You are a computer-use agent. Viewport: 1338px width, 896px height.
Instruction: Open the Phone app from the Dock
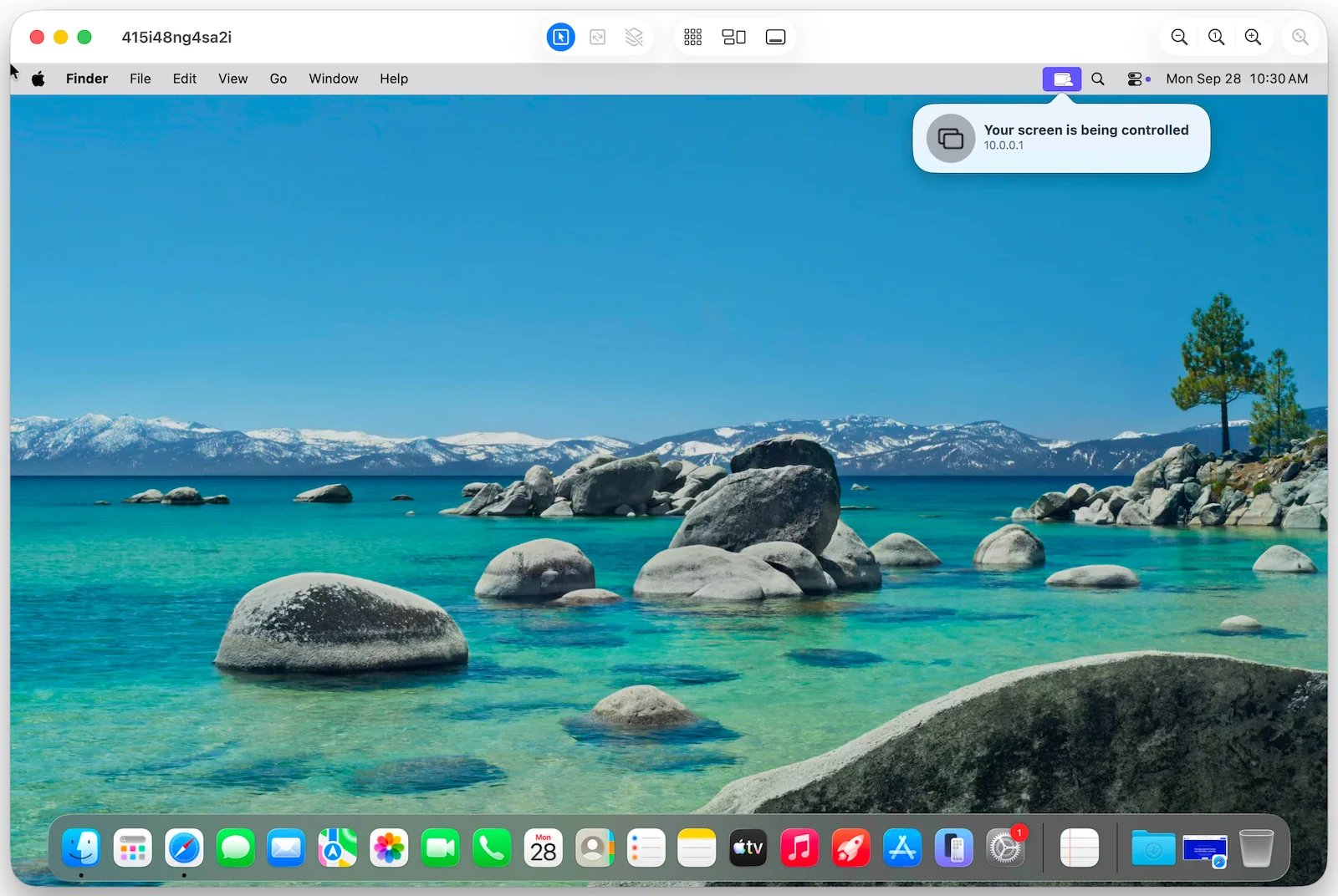(492, 848)
